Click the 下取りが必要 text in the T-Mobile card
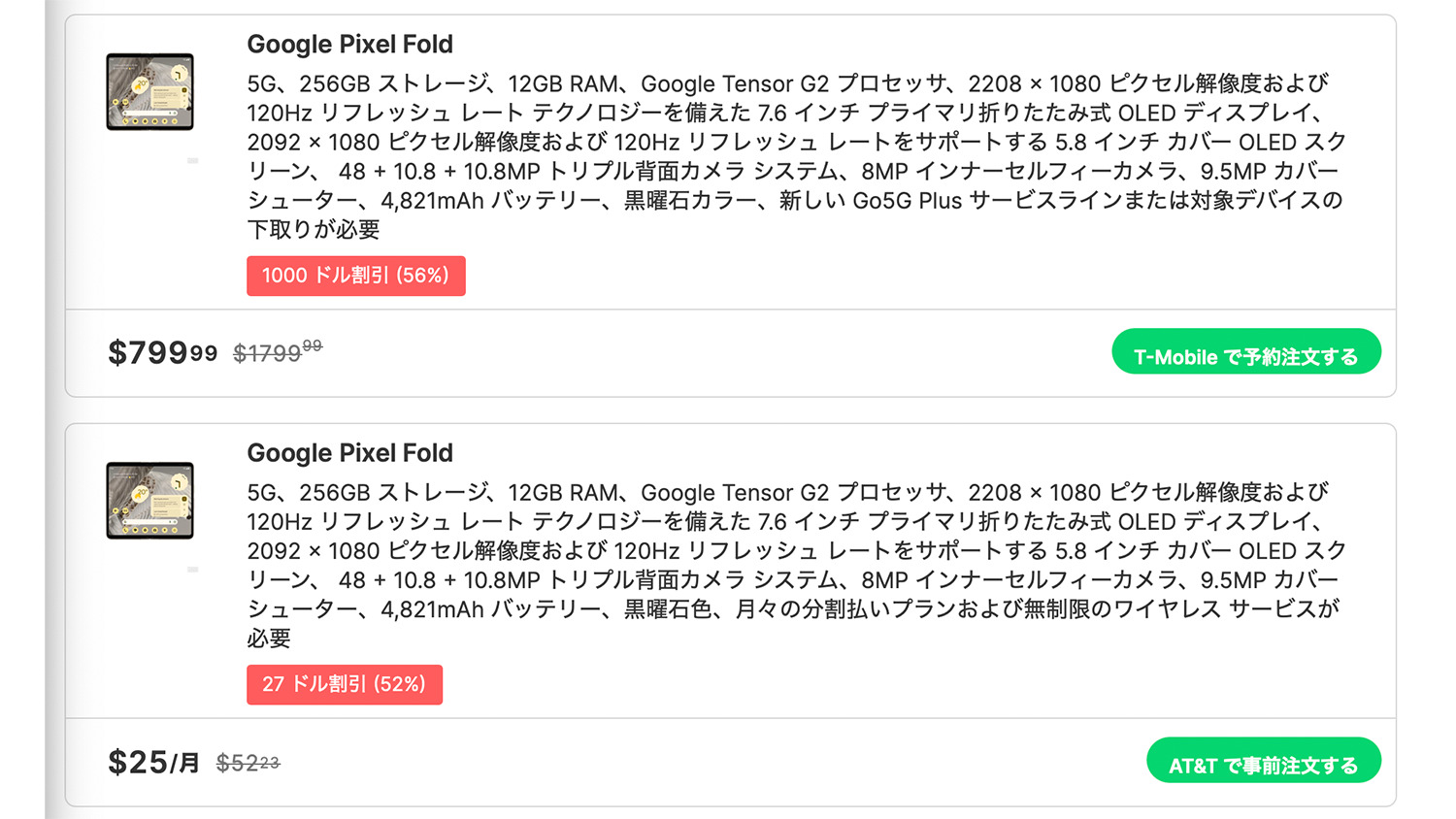Viewport: 1456px width, 819px height. pos(314,230)
